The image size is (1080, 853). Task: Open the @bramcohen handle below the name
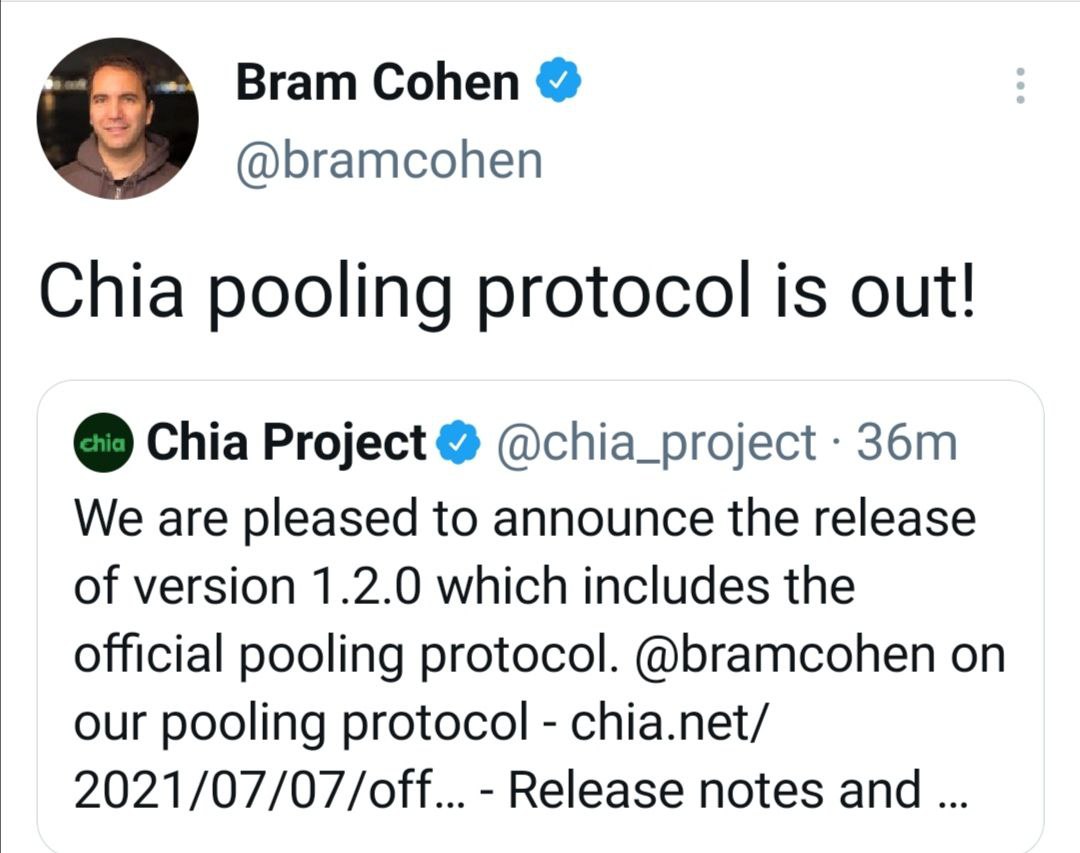pyautogui.click(x=389, y=160)
